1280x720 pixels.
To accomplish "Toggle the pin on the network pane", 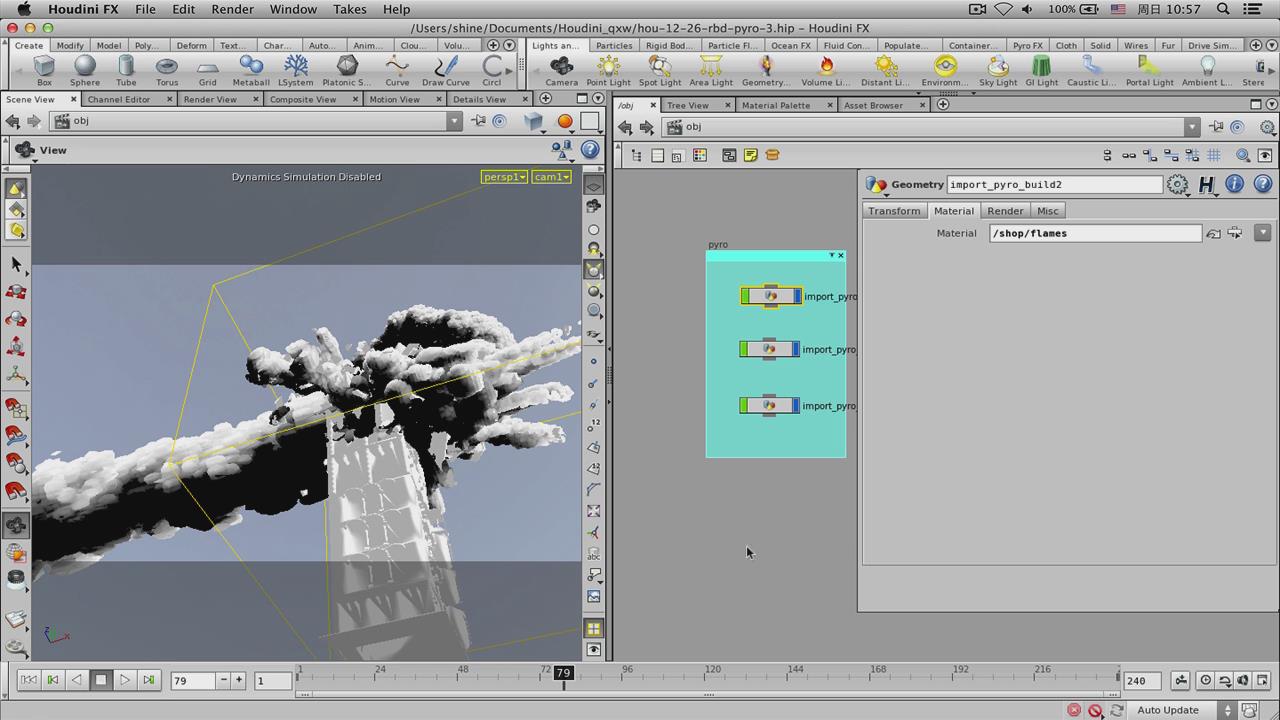I will point(1216,127).
